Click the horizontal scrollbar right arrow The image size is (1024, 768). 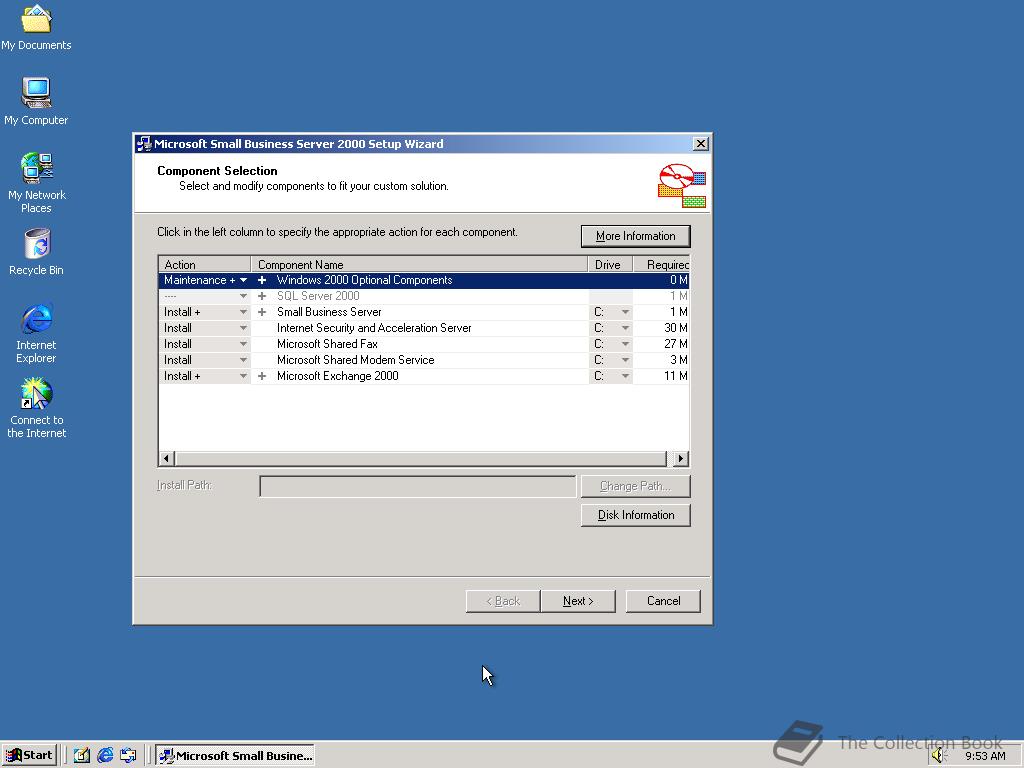point(680,458)
